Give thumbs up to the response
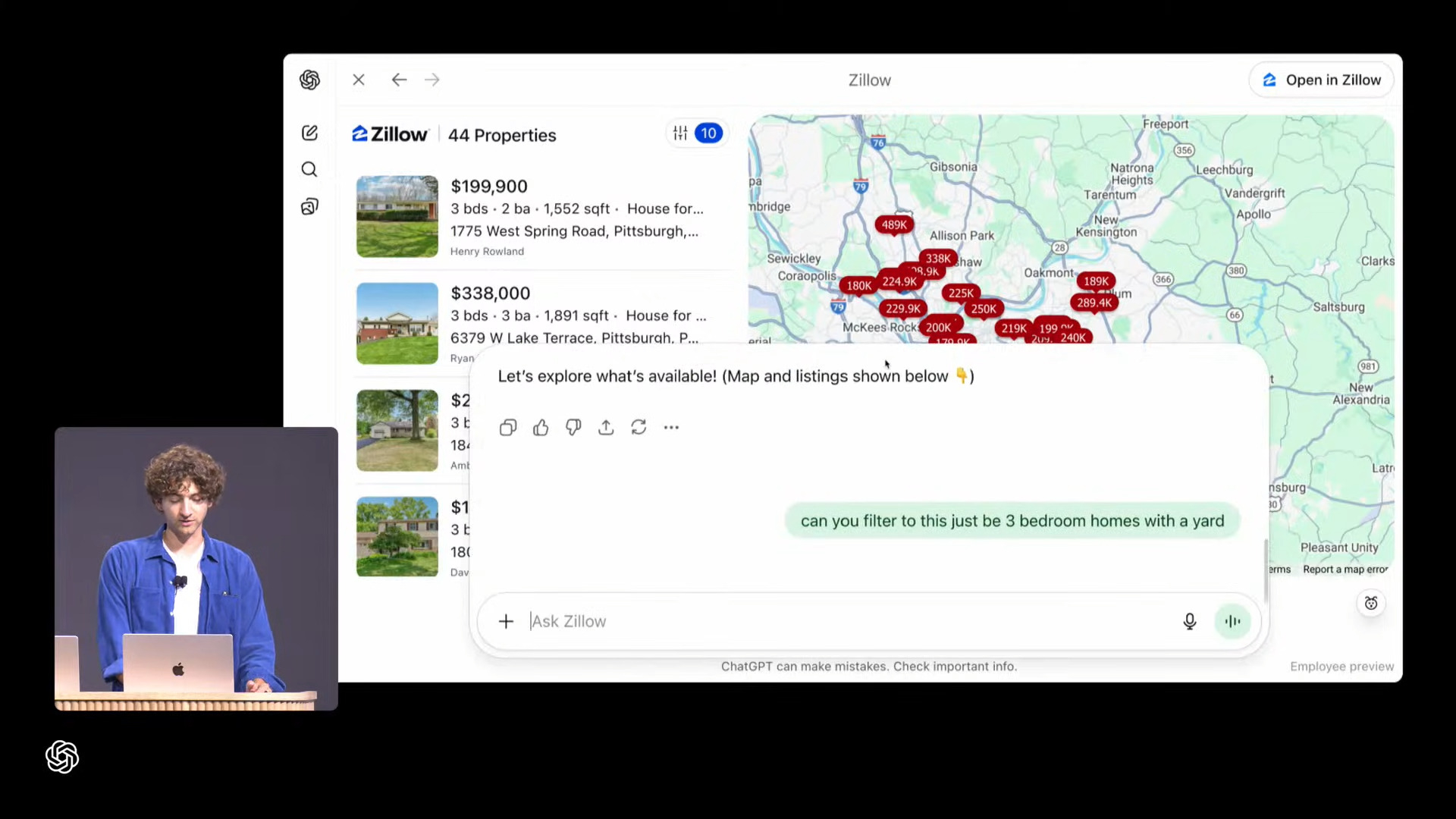Viewport: 1456px width, 819px height. 541,428
